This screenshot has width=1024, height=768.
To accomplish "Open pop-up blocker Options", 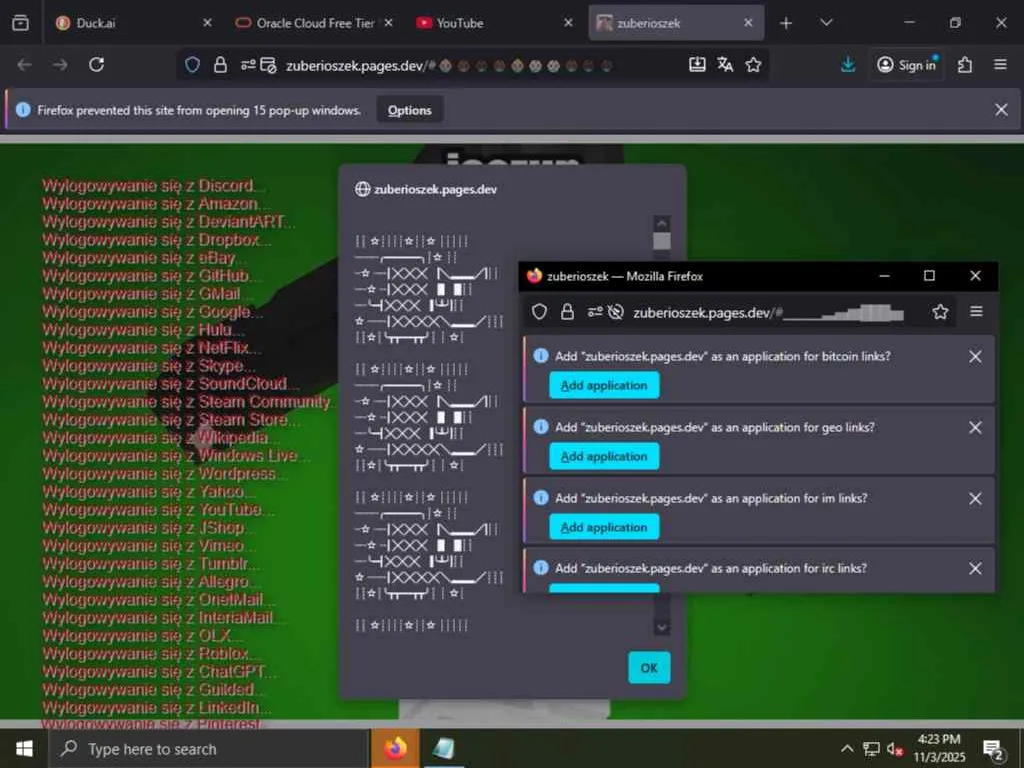I will click(x=409, y=110).
